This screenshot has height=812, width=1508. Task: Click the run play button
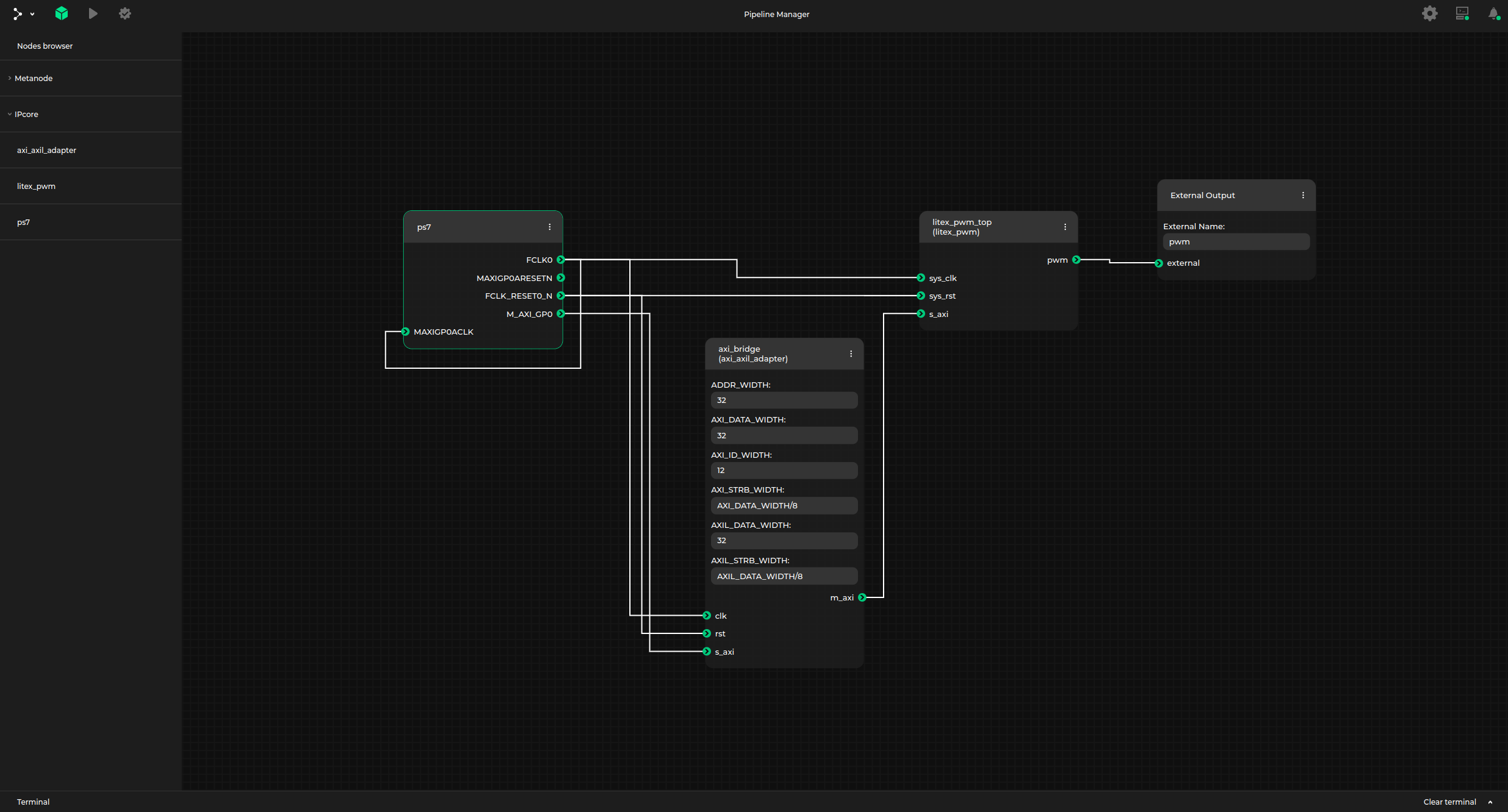click(x=93, y=13)
